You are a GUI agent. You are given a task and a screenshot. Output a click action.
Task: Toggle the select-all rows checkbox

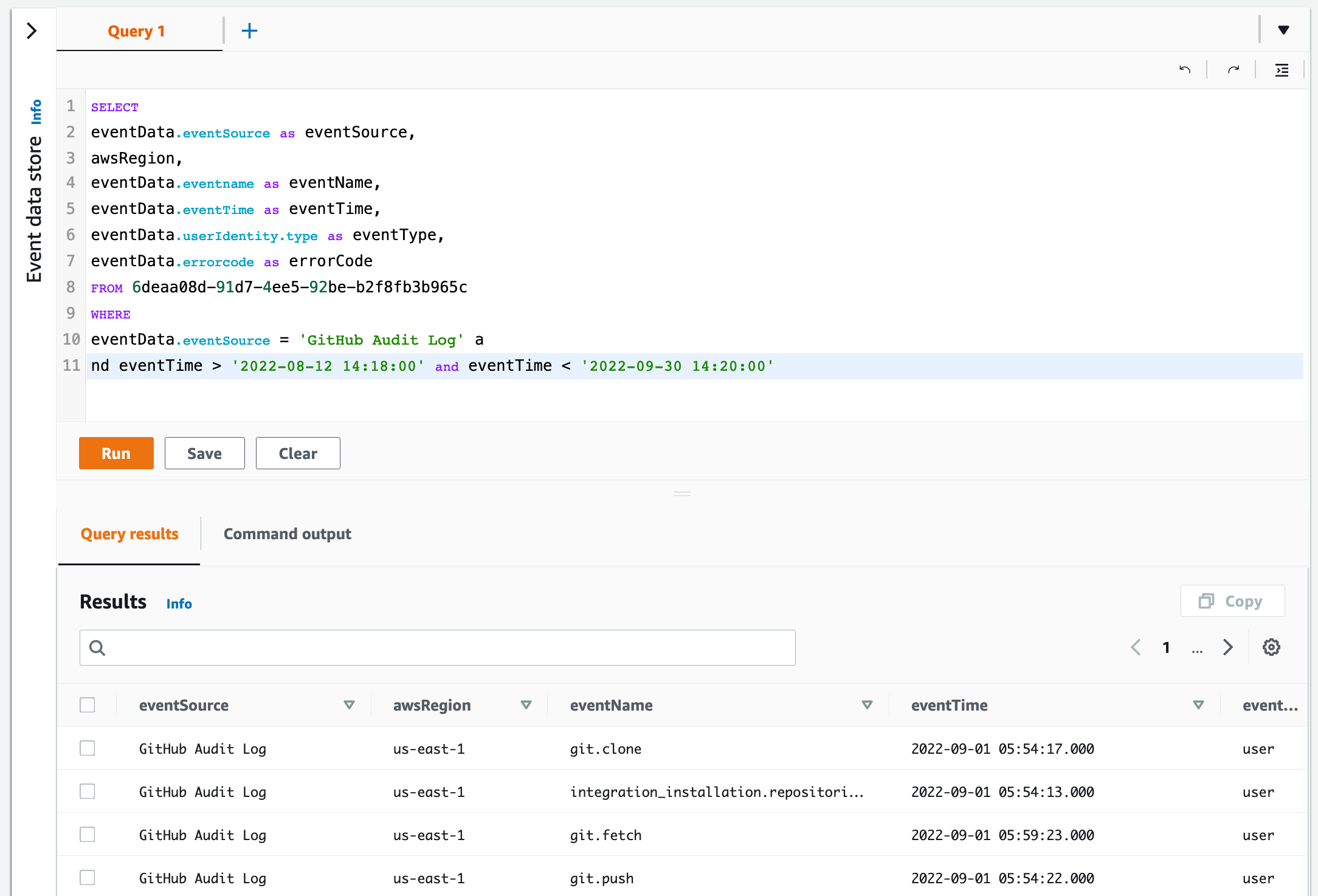[88, 705]
